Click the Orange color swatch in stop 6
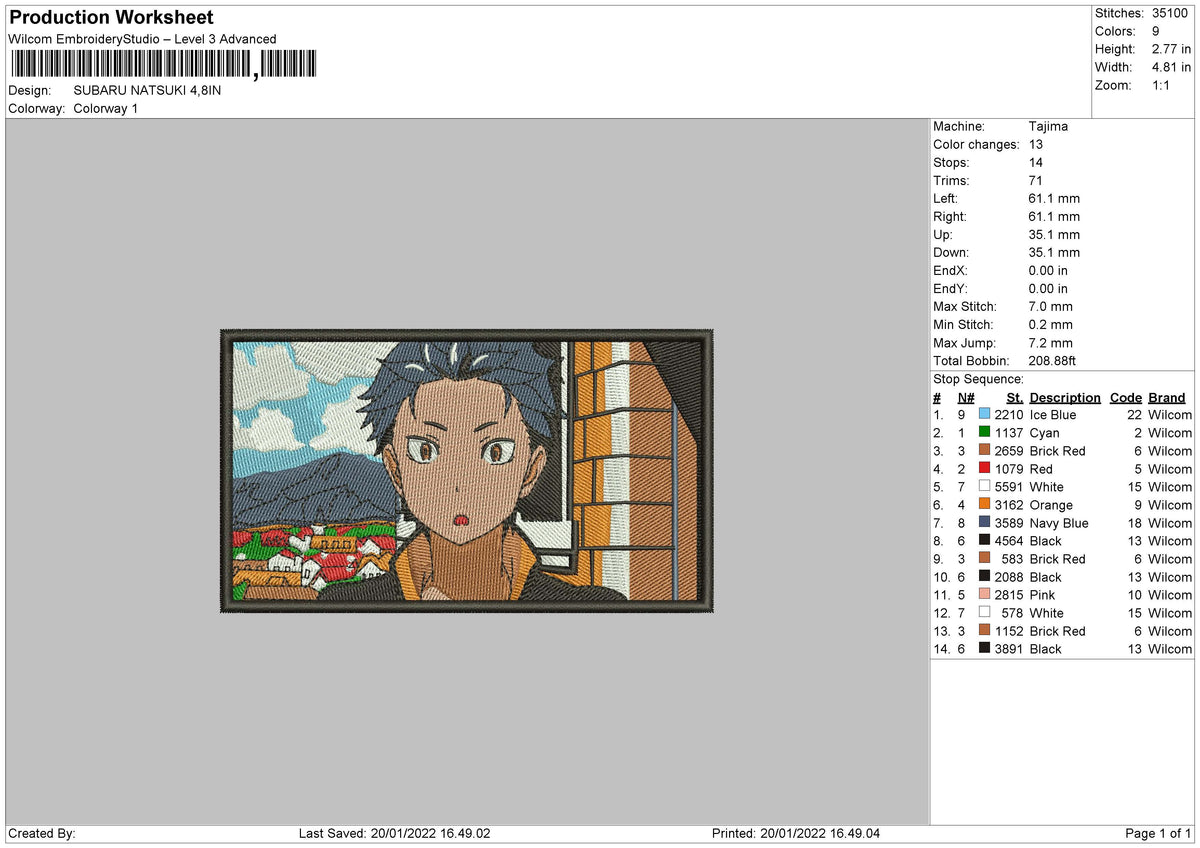1200x848 pixels. coord(985,505)
